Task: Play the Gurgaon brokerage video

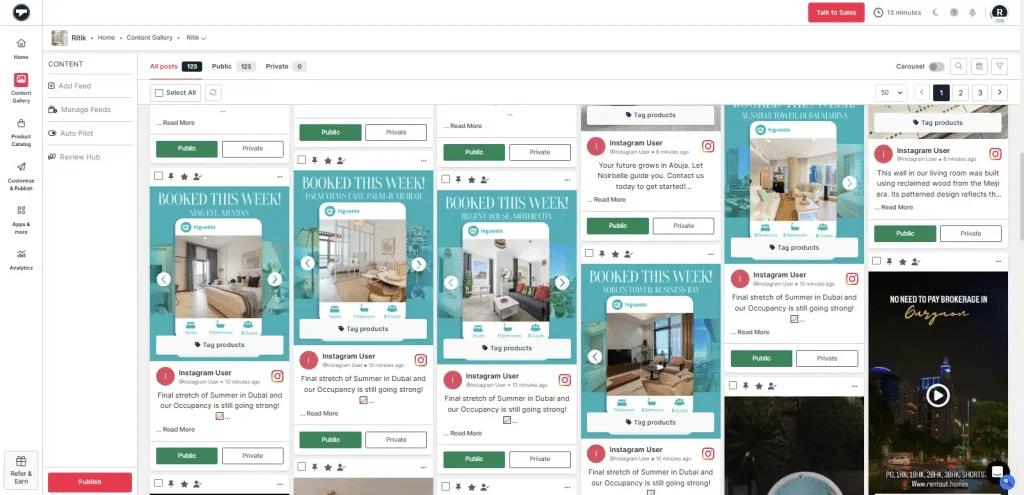Action: pyautogui.click(x=937, y=396)
